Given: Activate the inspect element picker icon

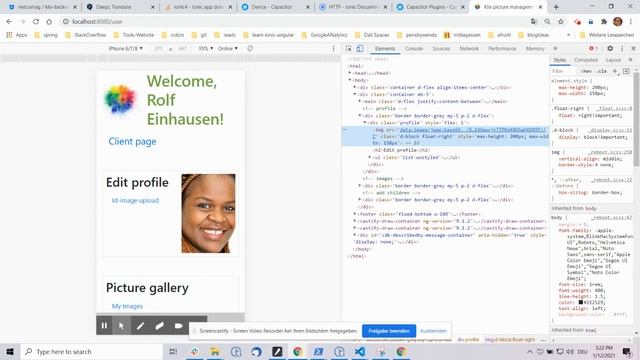Looking at the screenshot, I should point(349,48).
